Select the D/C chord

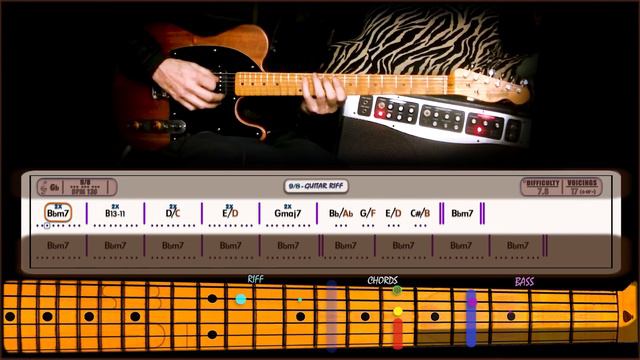point(173,213)
